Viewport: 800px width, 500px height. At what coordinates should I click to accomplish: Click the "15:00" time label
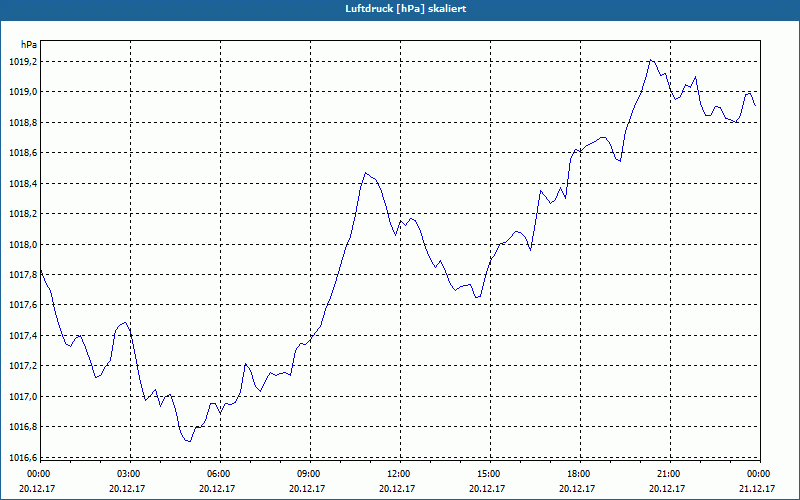click(490, 474)
